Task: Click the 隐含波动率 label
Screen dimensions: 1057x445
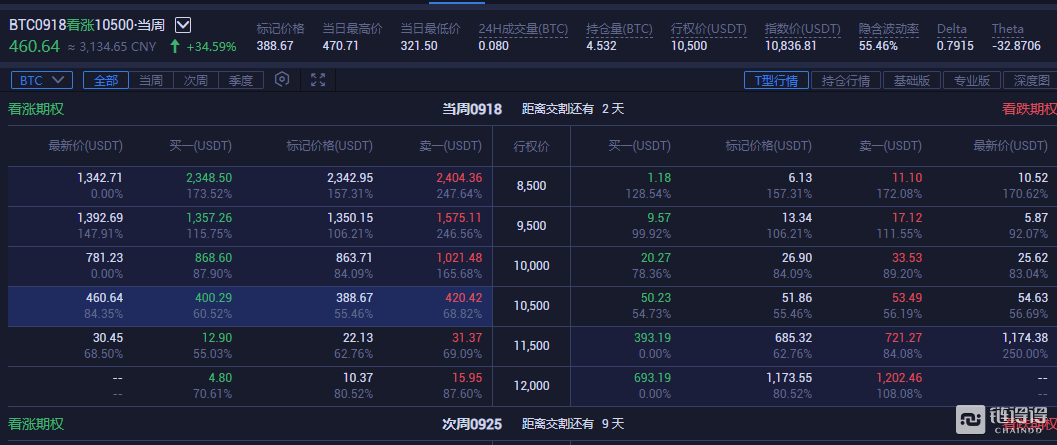Action: [888, 29]
